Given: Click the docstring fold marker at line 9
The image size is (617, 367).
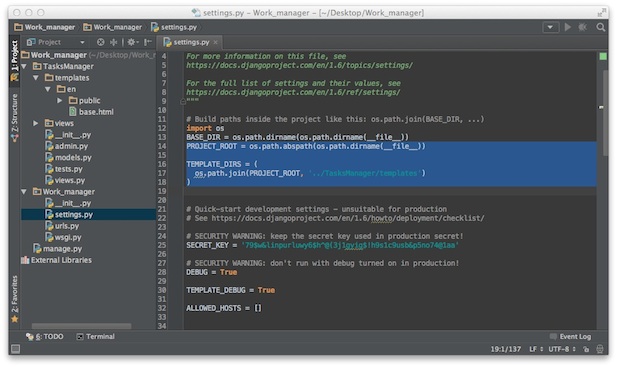Looking at the screenshot, I should tap(183, 101).
